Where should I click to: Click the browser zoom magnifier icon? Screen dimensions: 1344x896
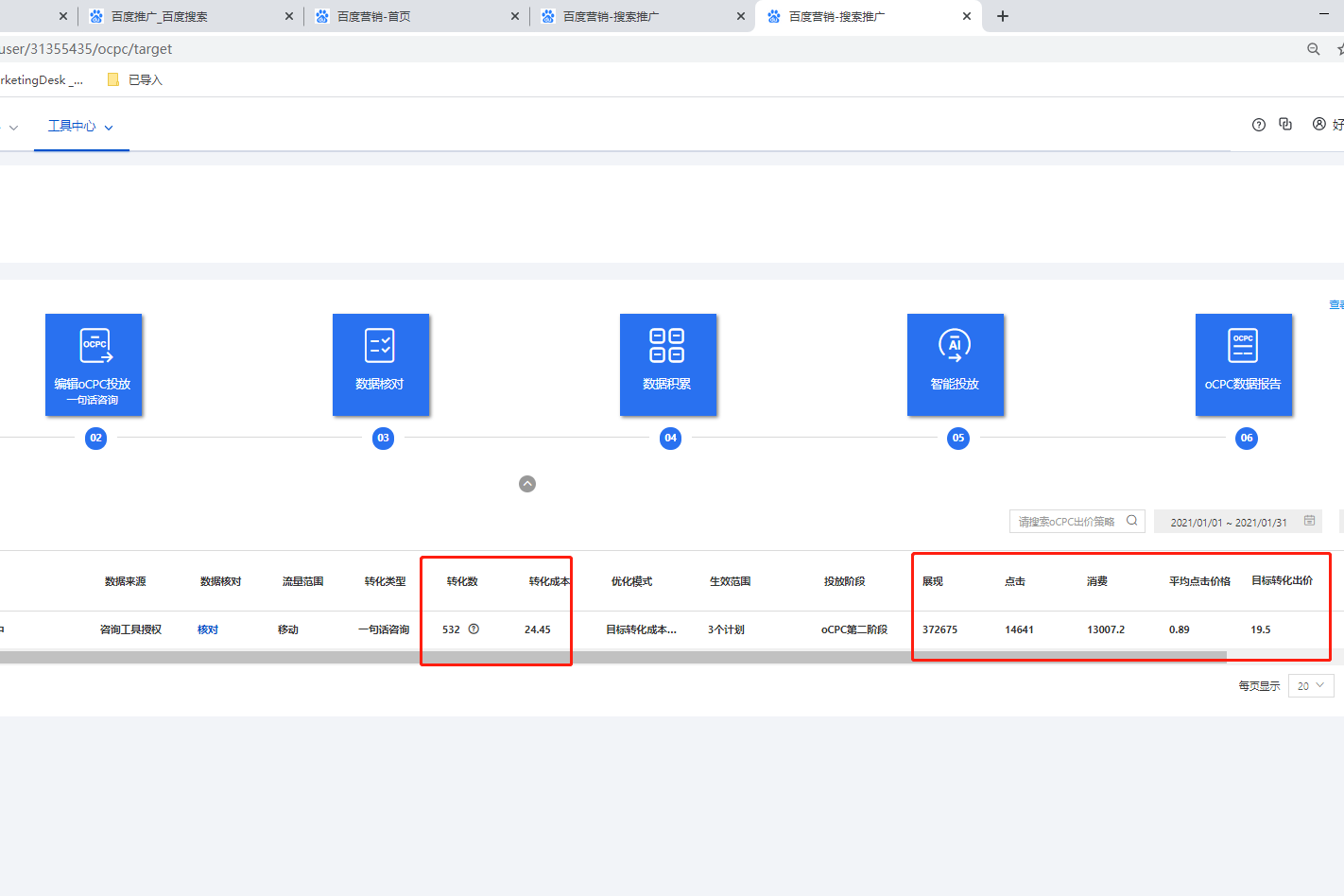coord(1313,49)
